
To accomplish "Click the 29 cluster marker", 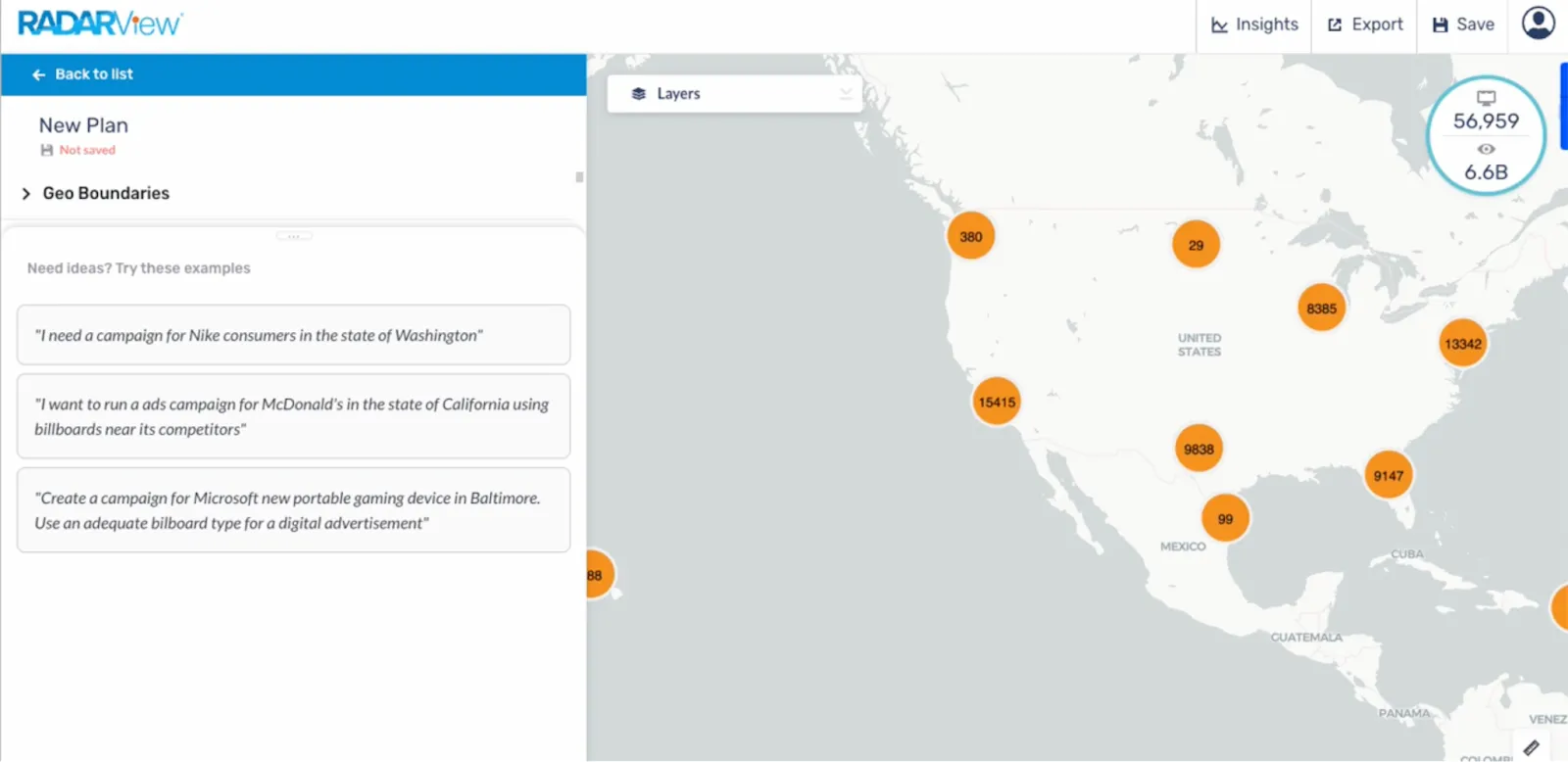I will coord(1196,245).
